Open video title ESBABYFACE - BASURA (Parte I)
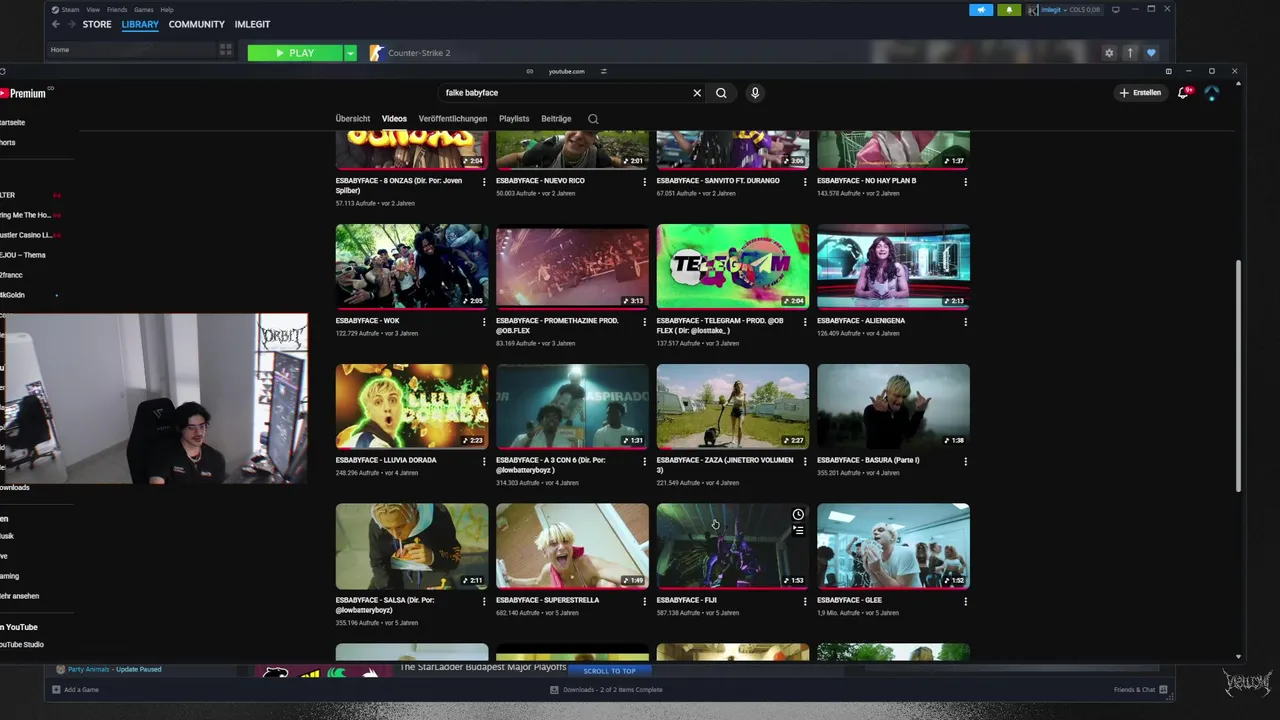 tap(868, 461)
